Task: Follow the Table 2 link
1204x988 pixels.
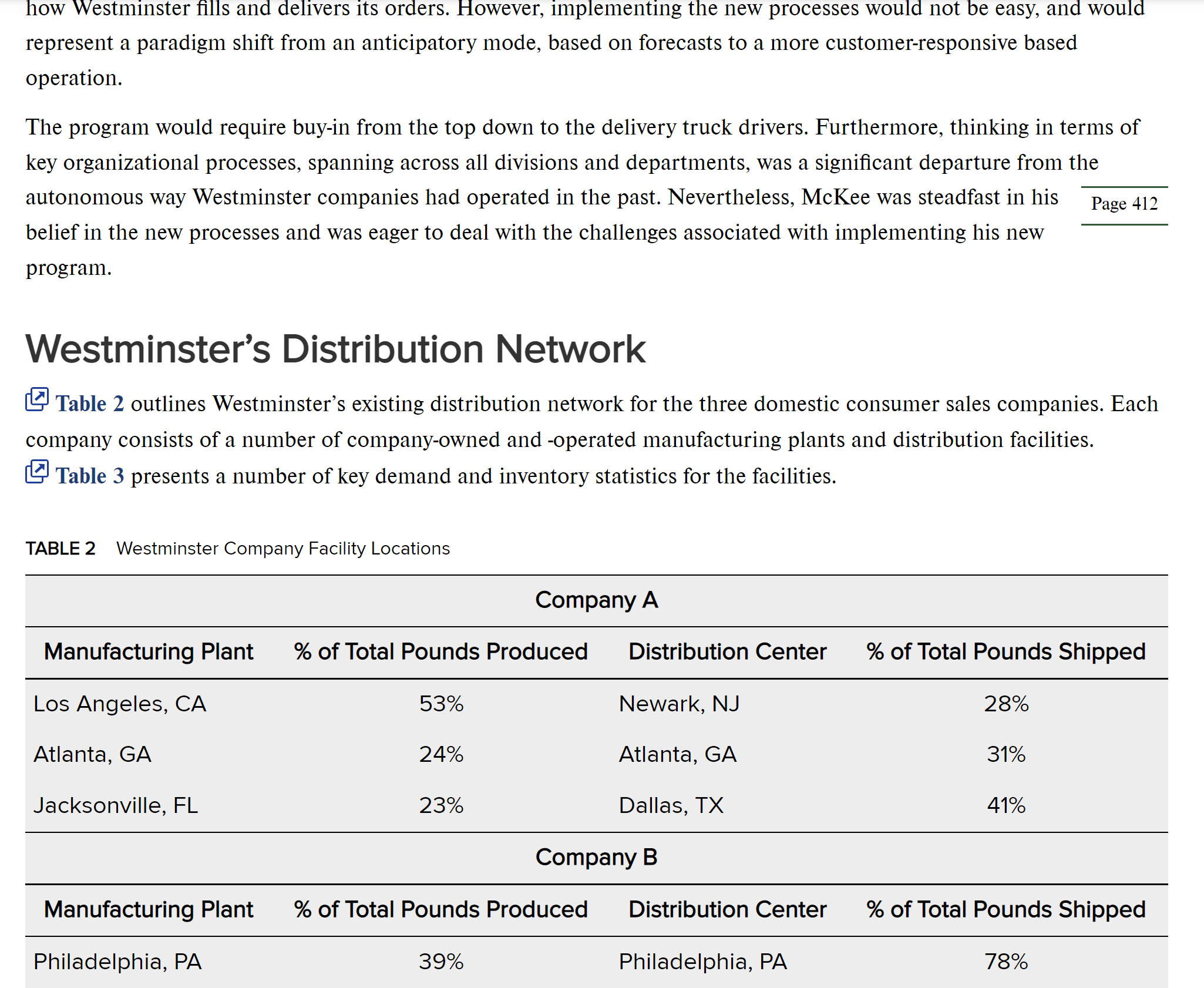Action: coord(90,404)
